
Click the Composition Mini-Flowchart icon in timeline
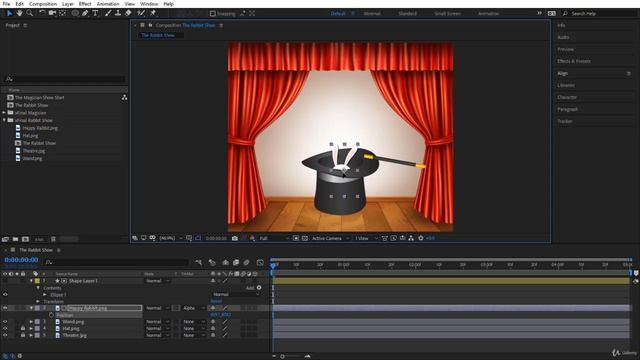pyautogui.click(x=199, y=262)
